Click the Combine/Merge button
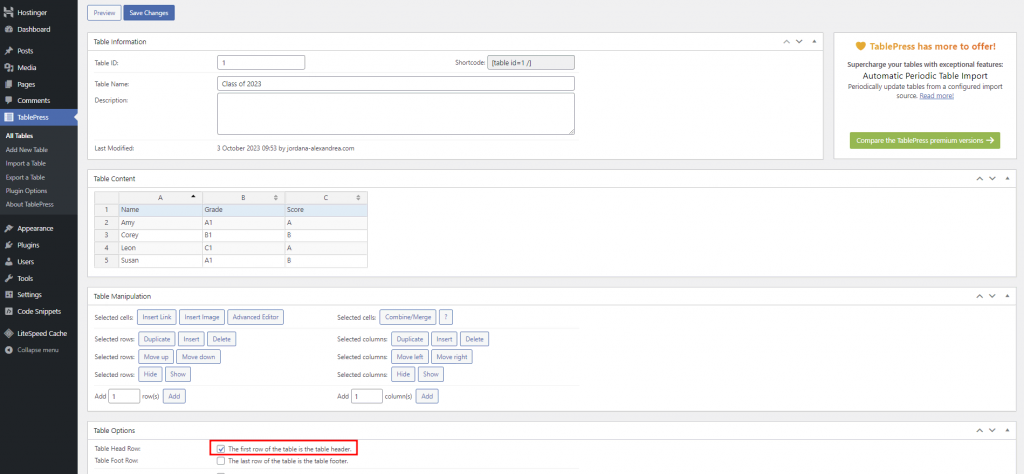 tap(408, 317)
